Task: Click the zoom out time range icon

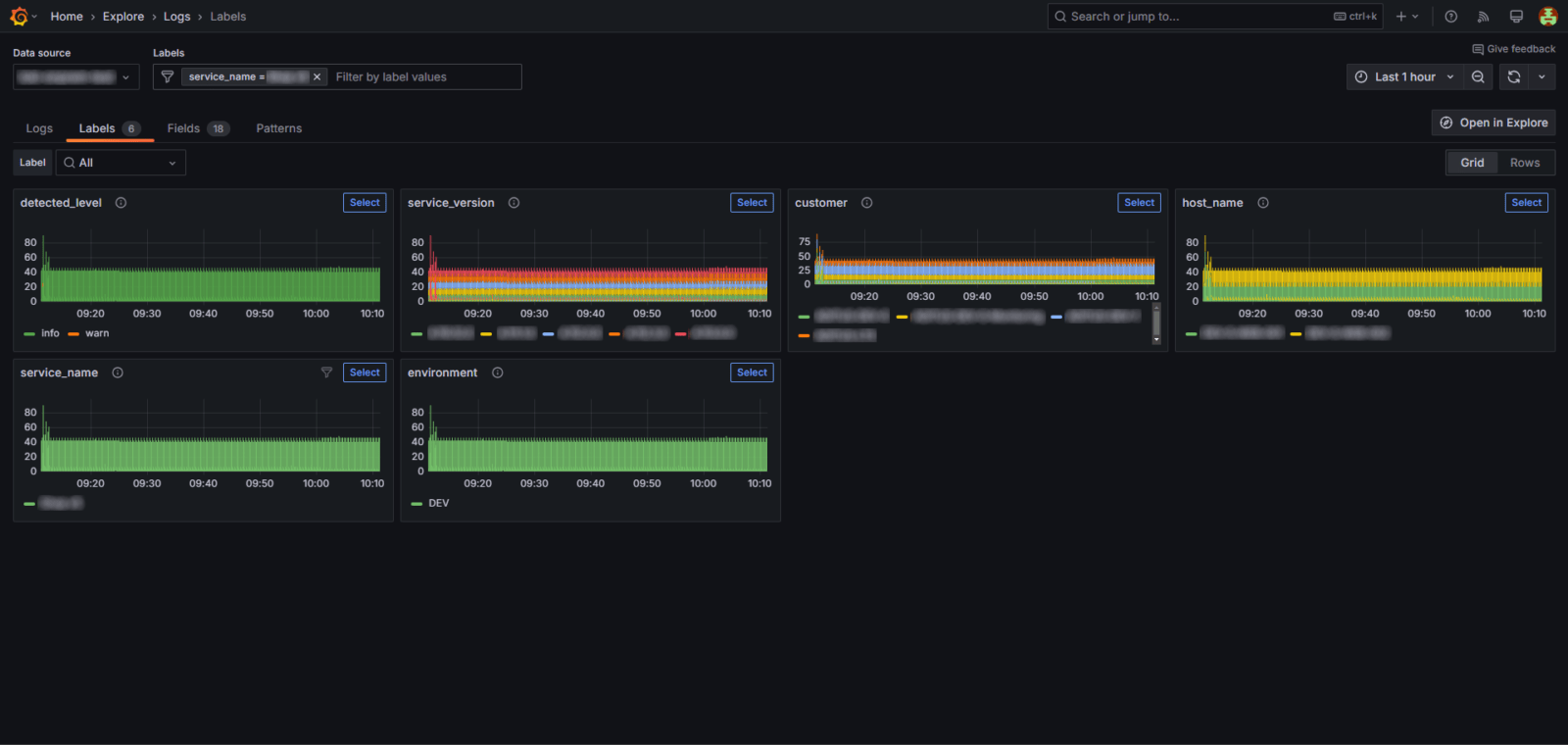Action: coord(1478,76)
